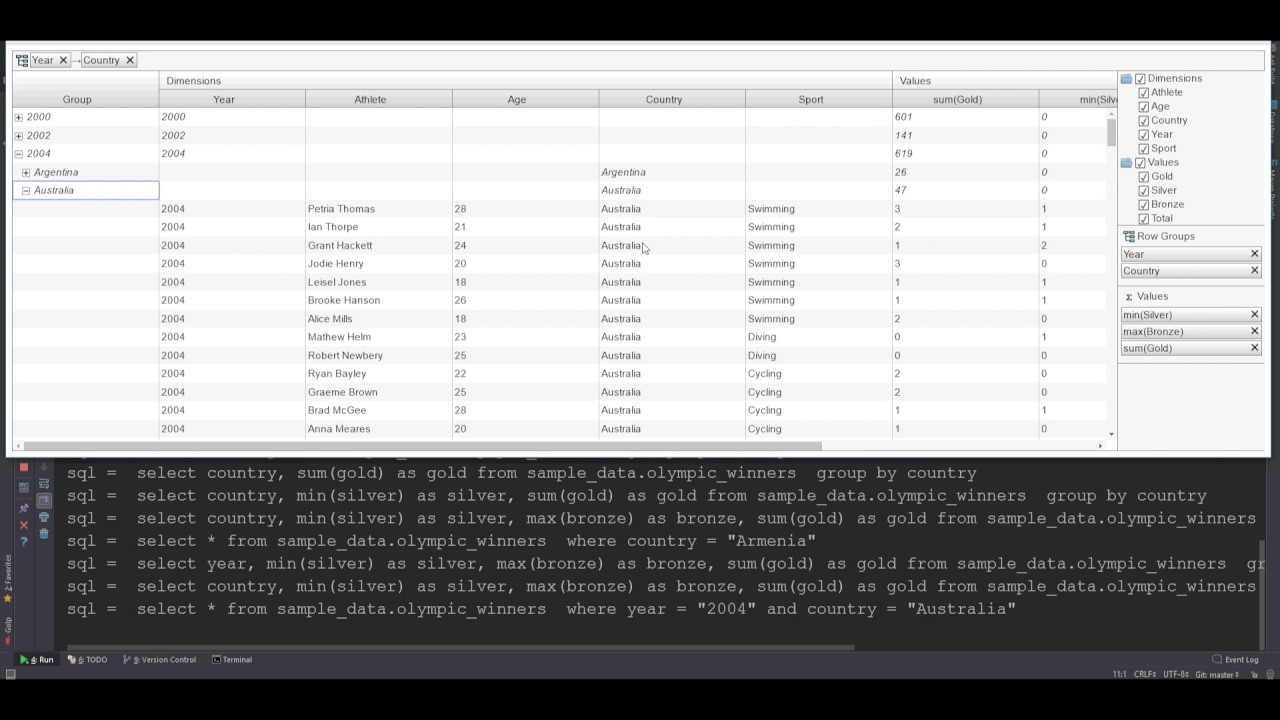Open the Event Log
1280x720 pixels.
[x=1235, y=660]
